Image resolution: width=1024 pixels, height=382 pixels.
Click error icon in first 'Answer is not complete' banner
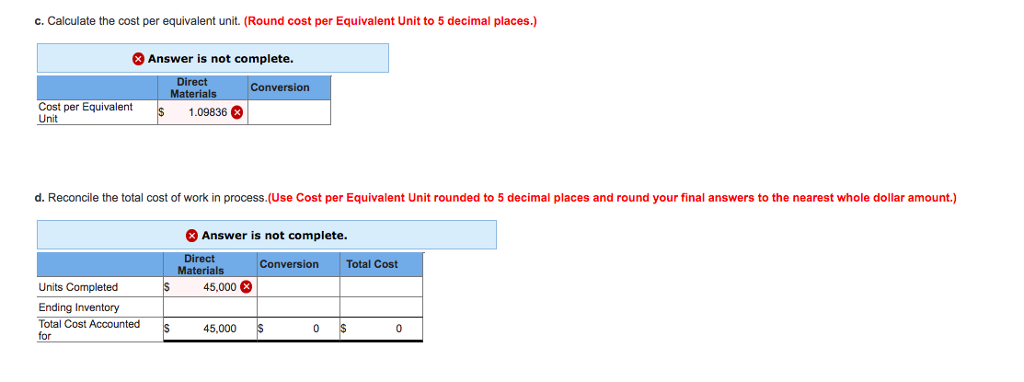pos(138,59)
